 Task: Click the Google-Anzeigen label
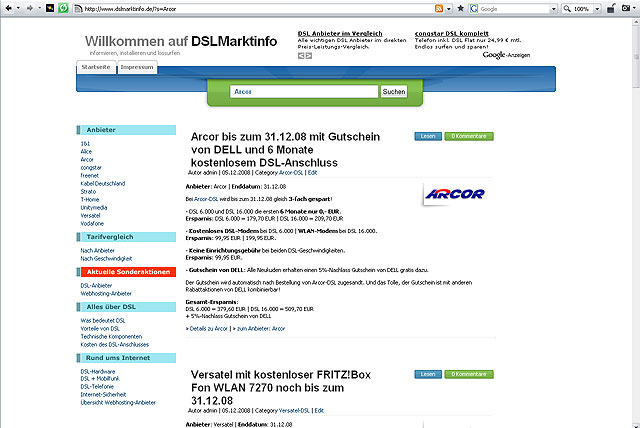click(x=506, y=55)
